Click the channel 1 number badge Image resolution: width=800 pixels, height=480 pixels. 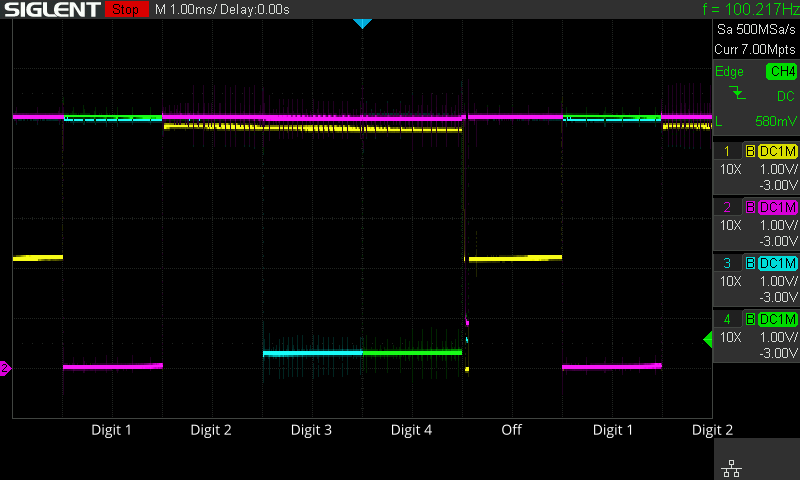(x=727, y=151)
